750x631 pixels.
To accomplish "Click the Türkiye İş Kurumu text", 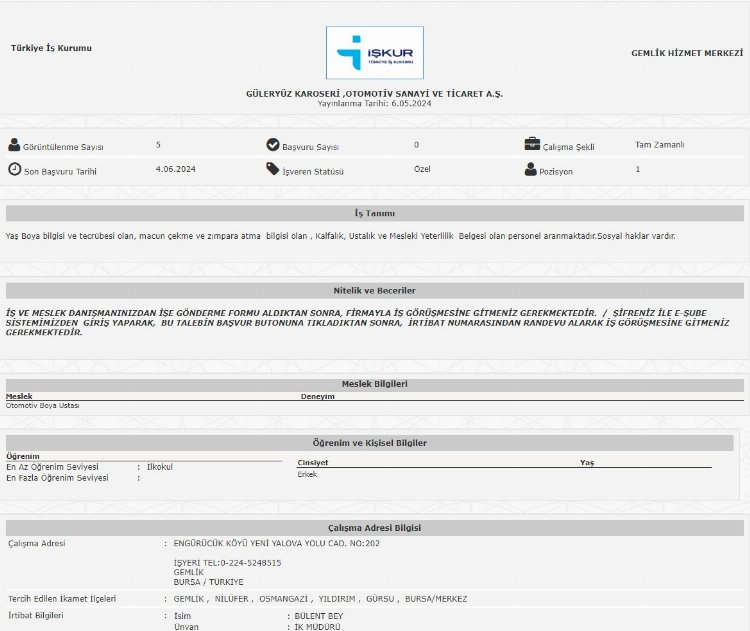I will [51, 48].
